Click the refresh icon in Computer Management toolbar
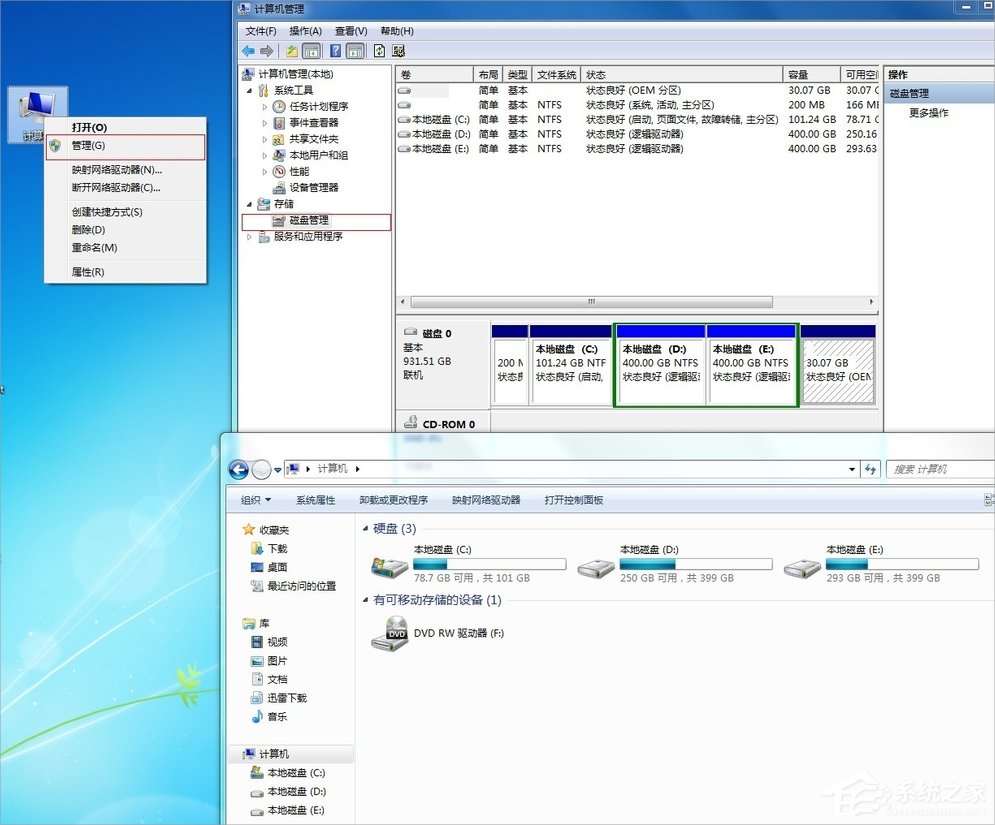Image resolution: width=995 pixels, height=825 pixels. point(378,50)
